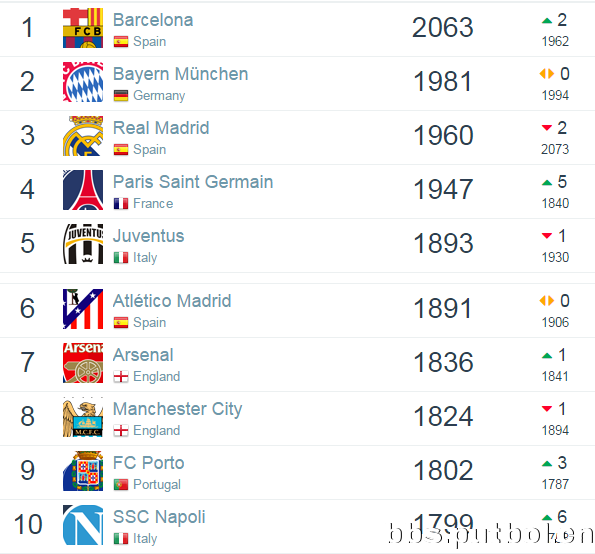595x554 pixels.
Task: Open the Barcelona team link
Action: coord(153,20)
